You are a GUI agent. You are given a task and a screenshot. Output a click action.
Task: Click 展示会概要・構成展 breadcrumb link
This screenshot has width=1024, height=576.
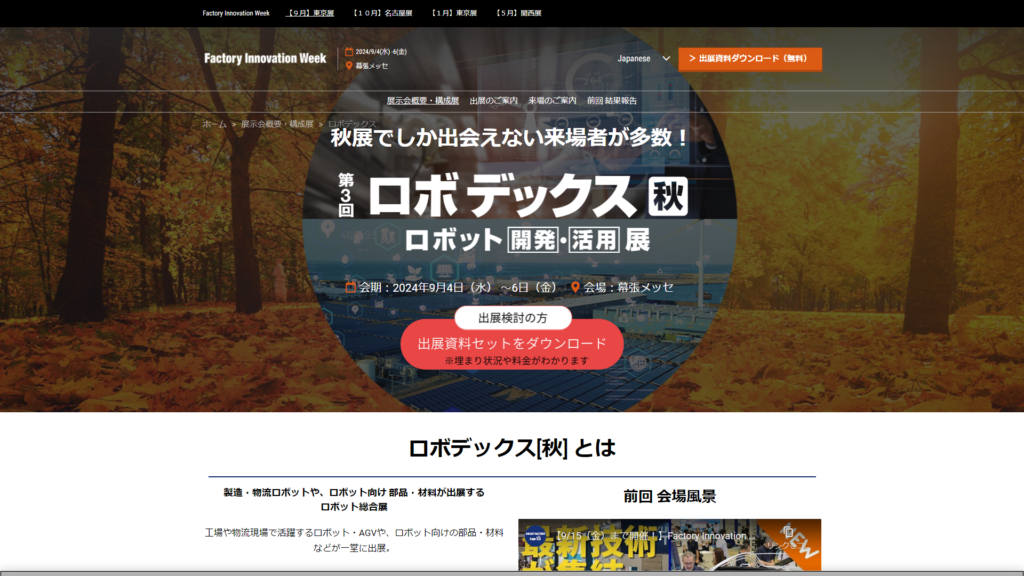(277, 124)
